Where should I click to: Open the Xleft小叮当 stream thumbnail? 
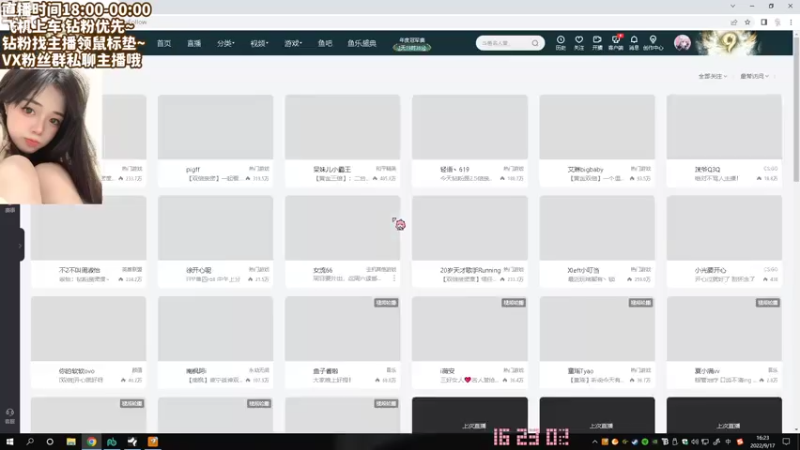click(597, 228)
